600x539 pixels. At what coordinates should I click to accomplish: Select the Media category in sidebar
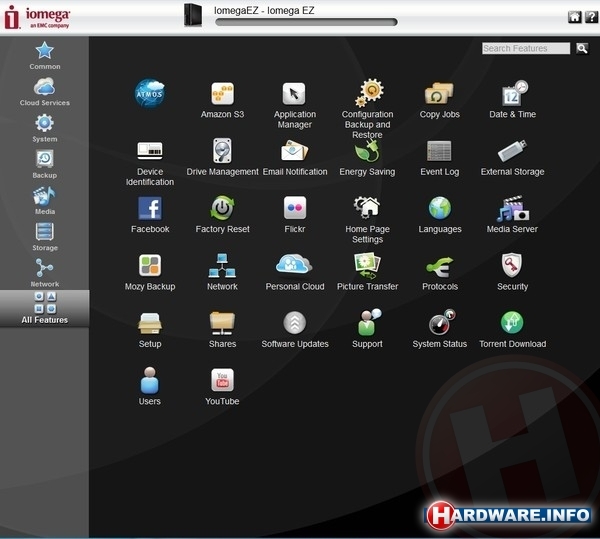pos(45,201)
